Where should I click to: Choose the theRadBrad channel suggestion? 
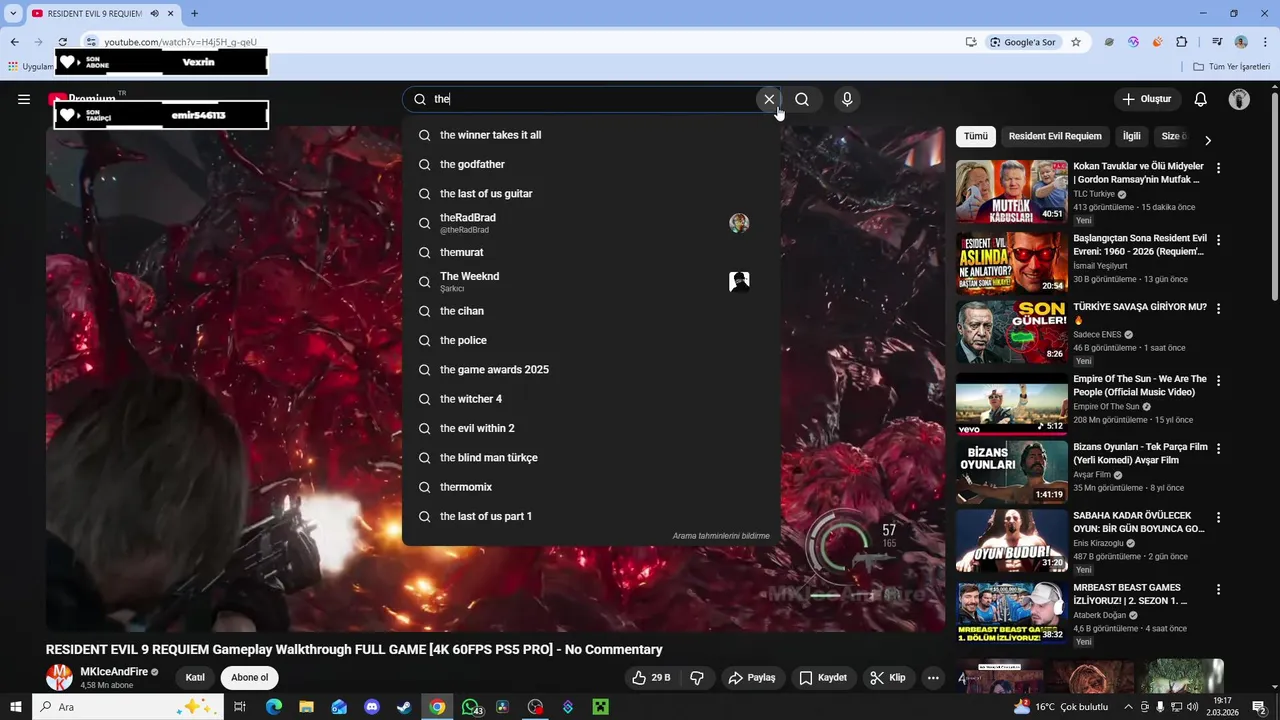coord(591,223)
